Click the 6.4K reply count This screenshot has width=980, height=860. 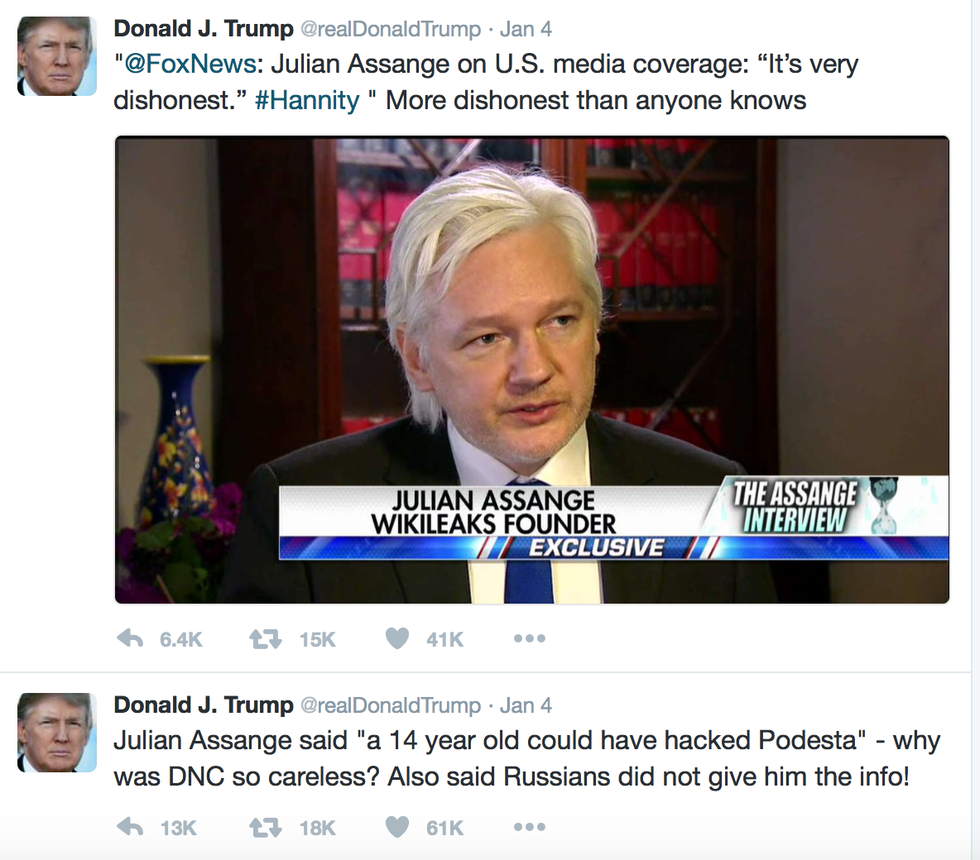click(181, 639)
